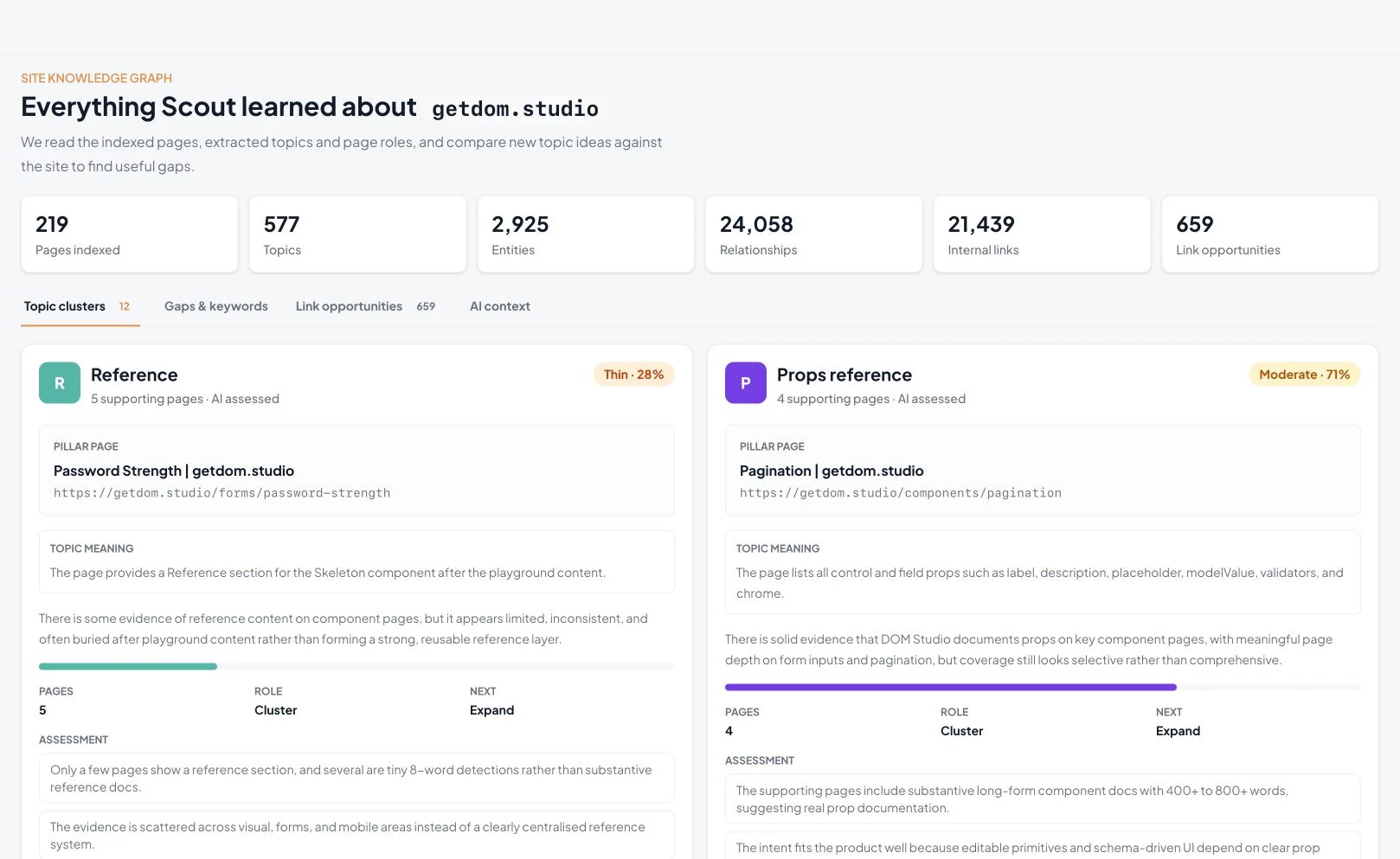Open the components/pagination pillar page URL

901,493
